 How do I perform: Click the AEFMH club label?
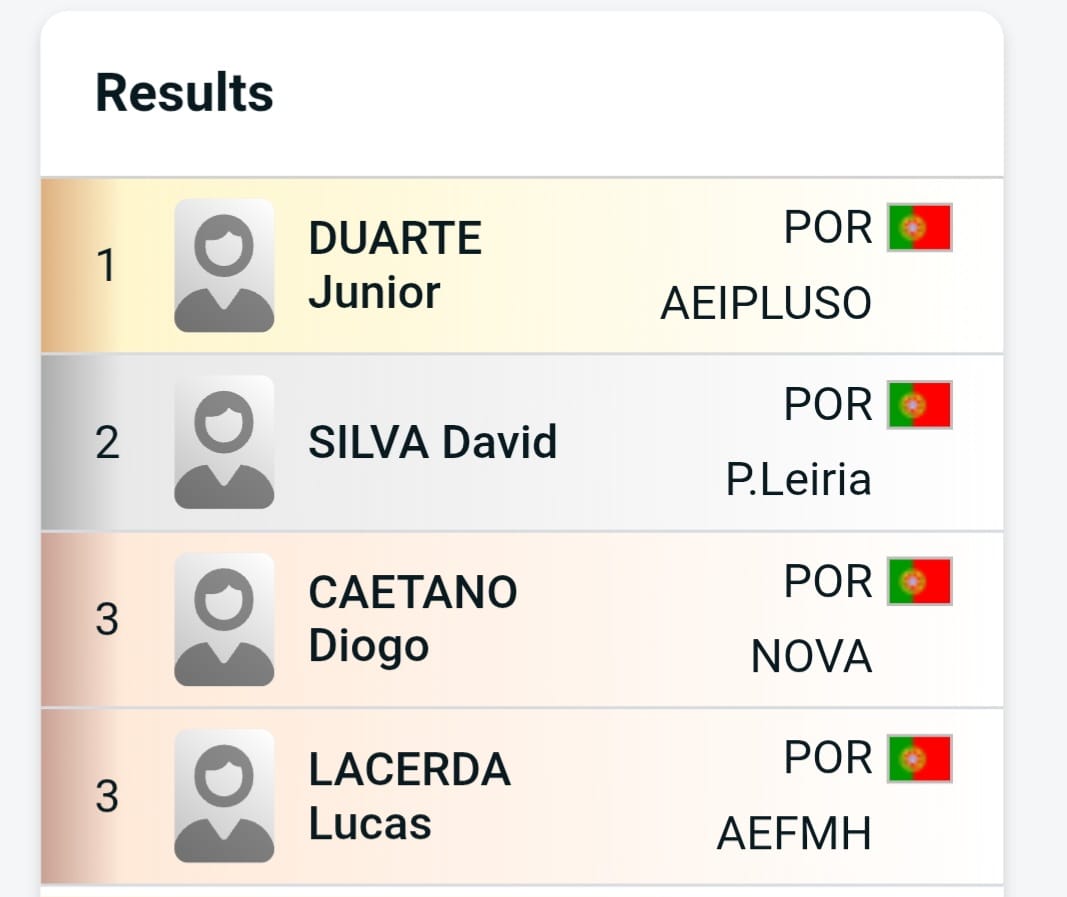point(794,835)
